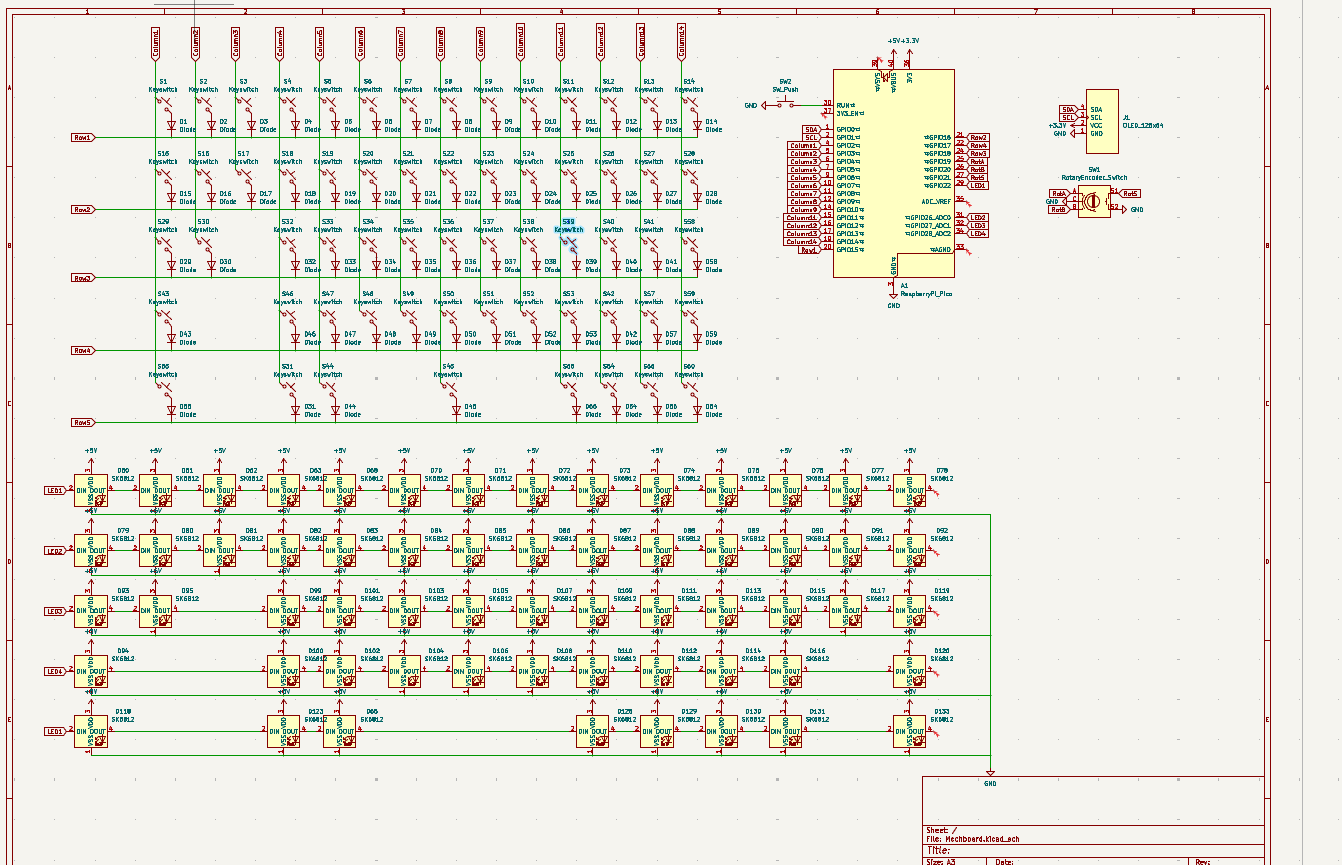Click the SDA label at Pico GPIO0

point(812,129)
